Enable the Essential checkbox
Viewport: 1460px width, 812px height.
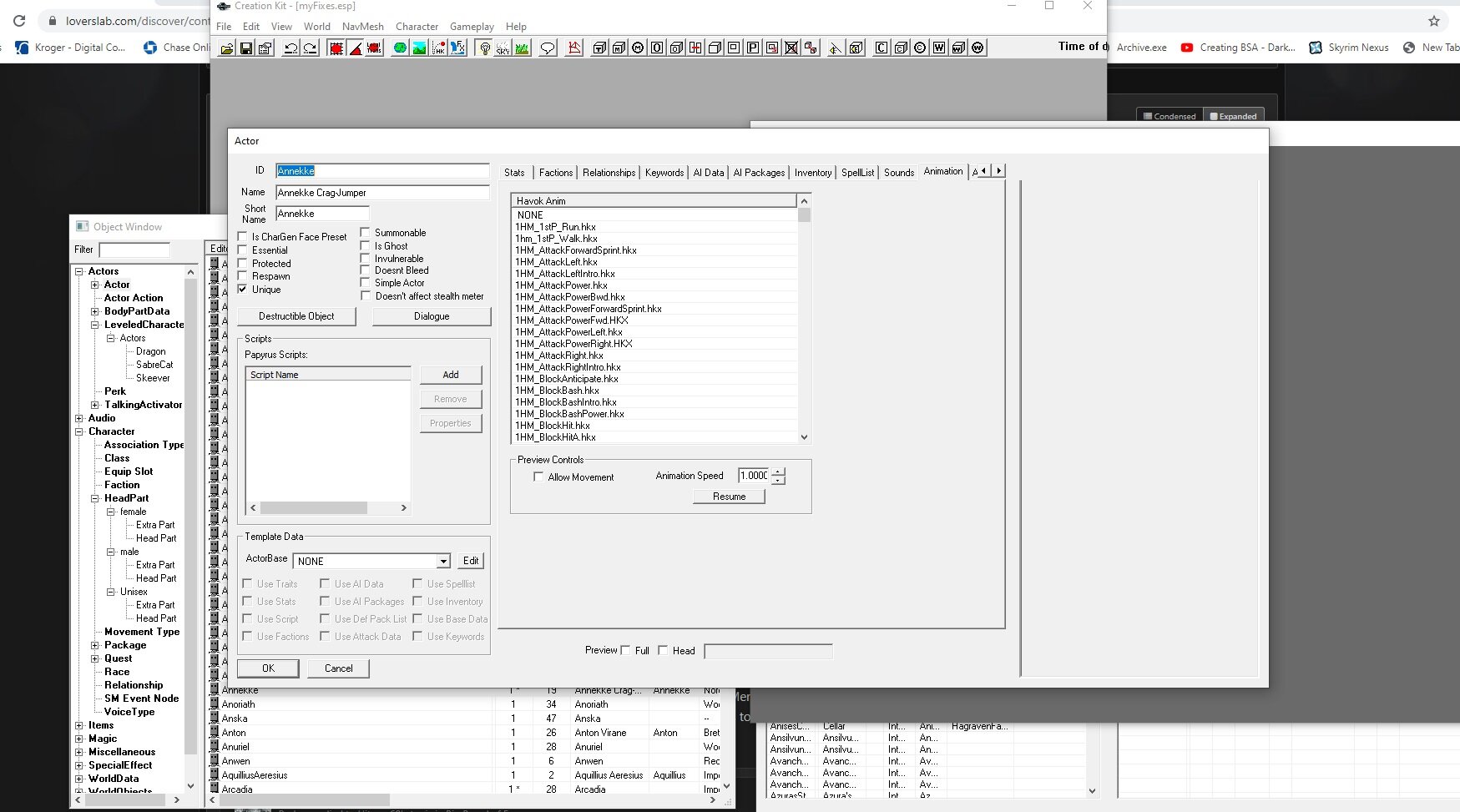pos(243,250)
